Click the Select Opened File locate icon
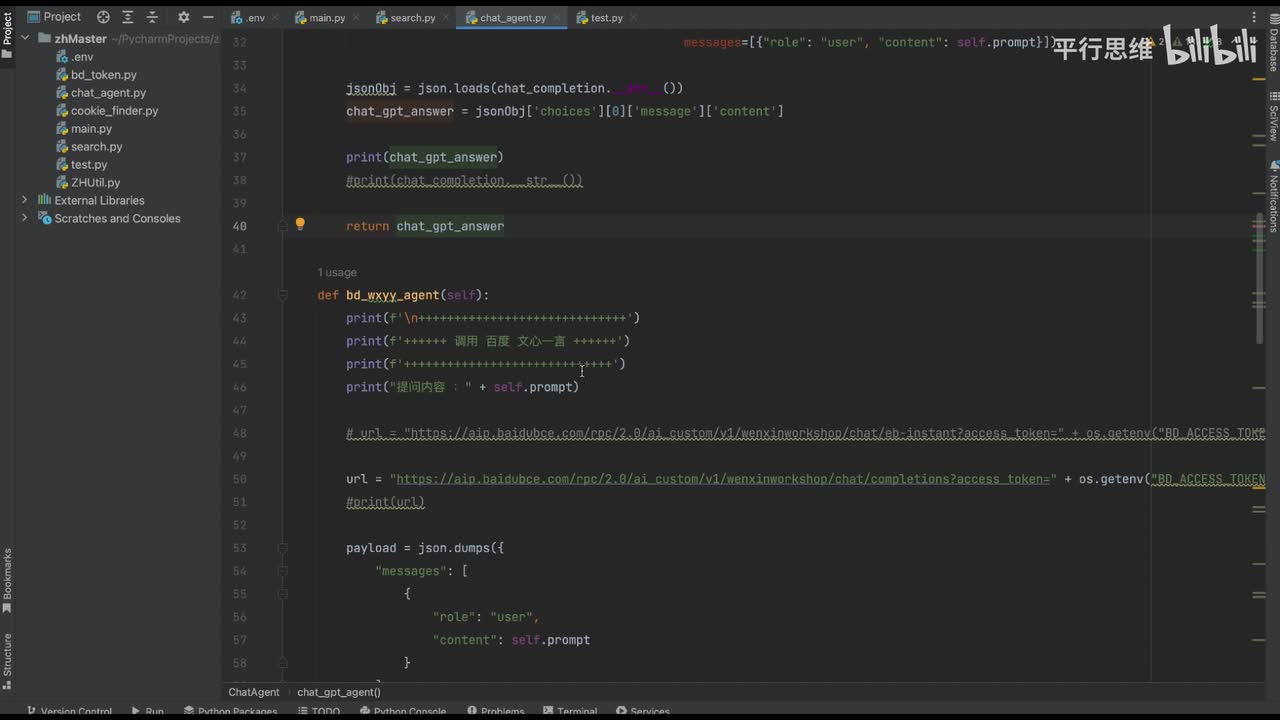Image resolution: width=1280 pixels, height=720 pixels. [103, 17]
